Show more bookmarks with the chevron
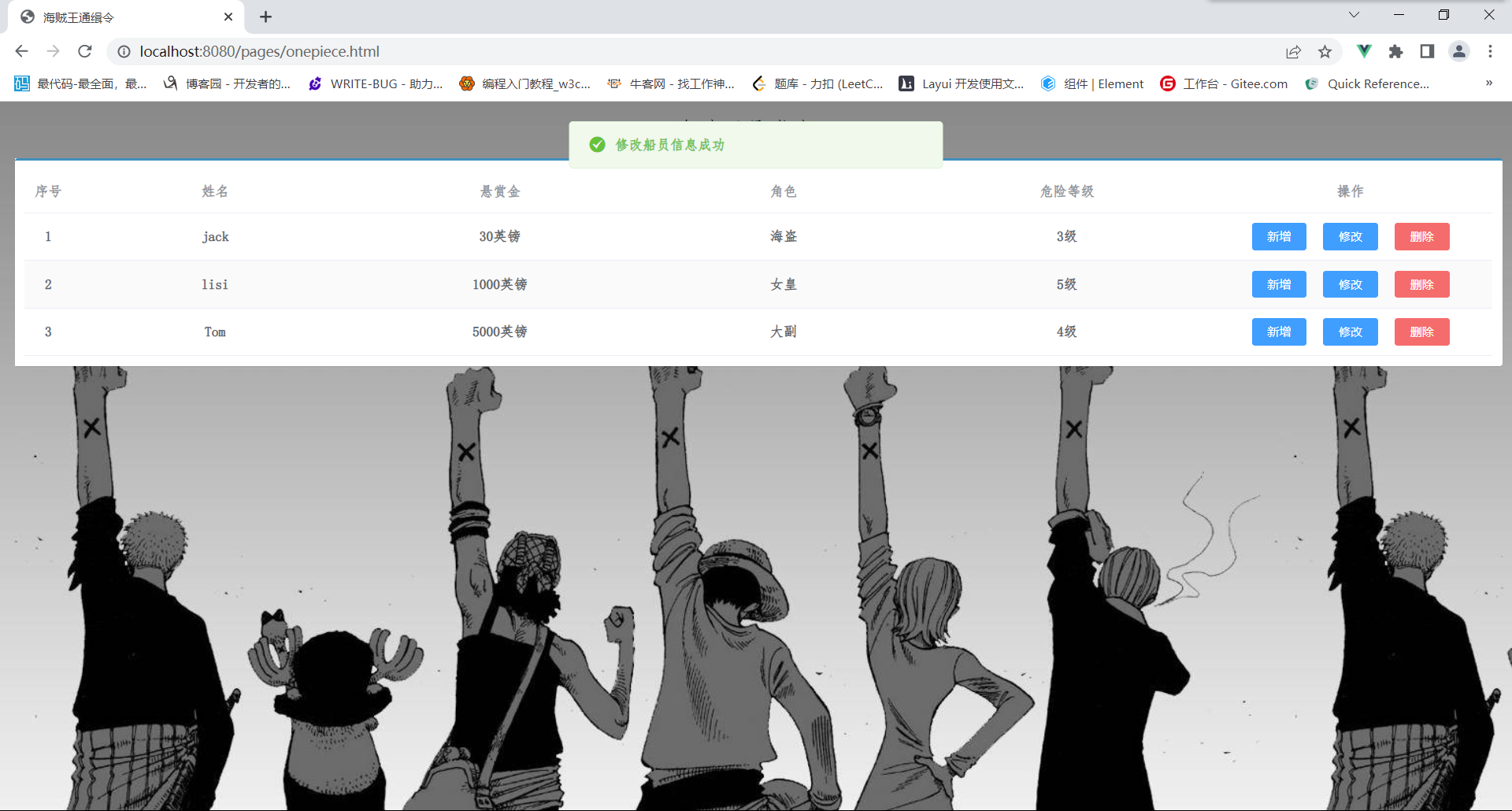 coord(1488,83)
